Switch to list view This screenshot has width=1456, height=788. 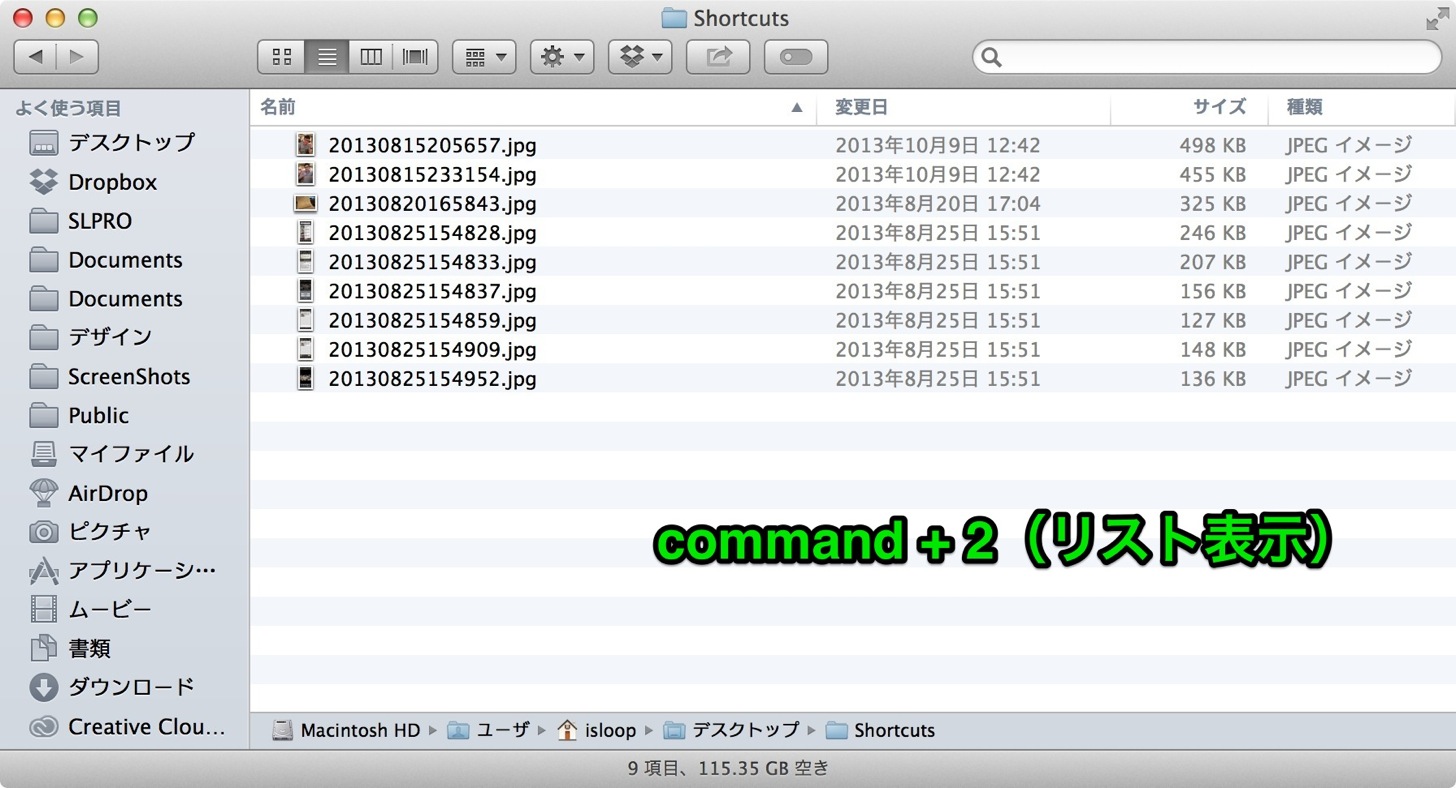[326, 57]
